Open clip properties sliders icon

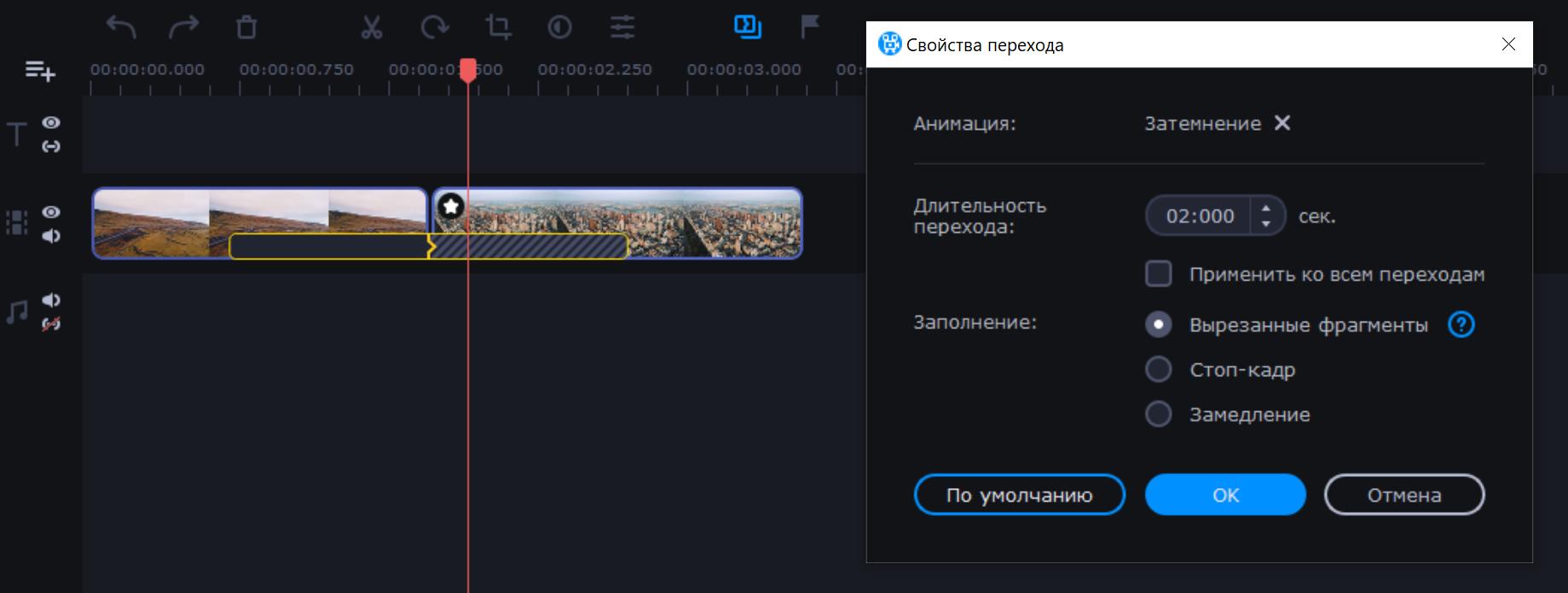(x=622, y=27)
